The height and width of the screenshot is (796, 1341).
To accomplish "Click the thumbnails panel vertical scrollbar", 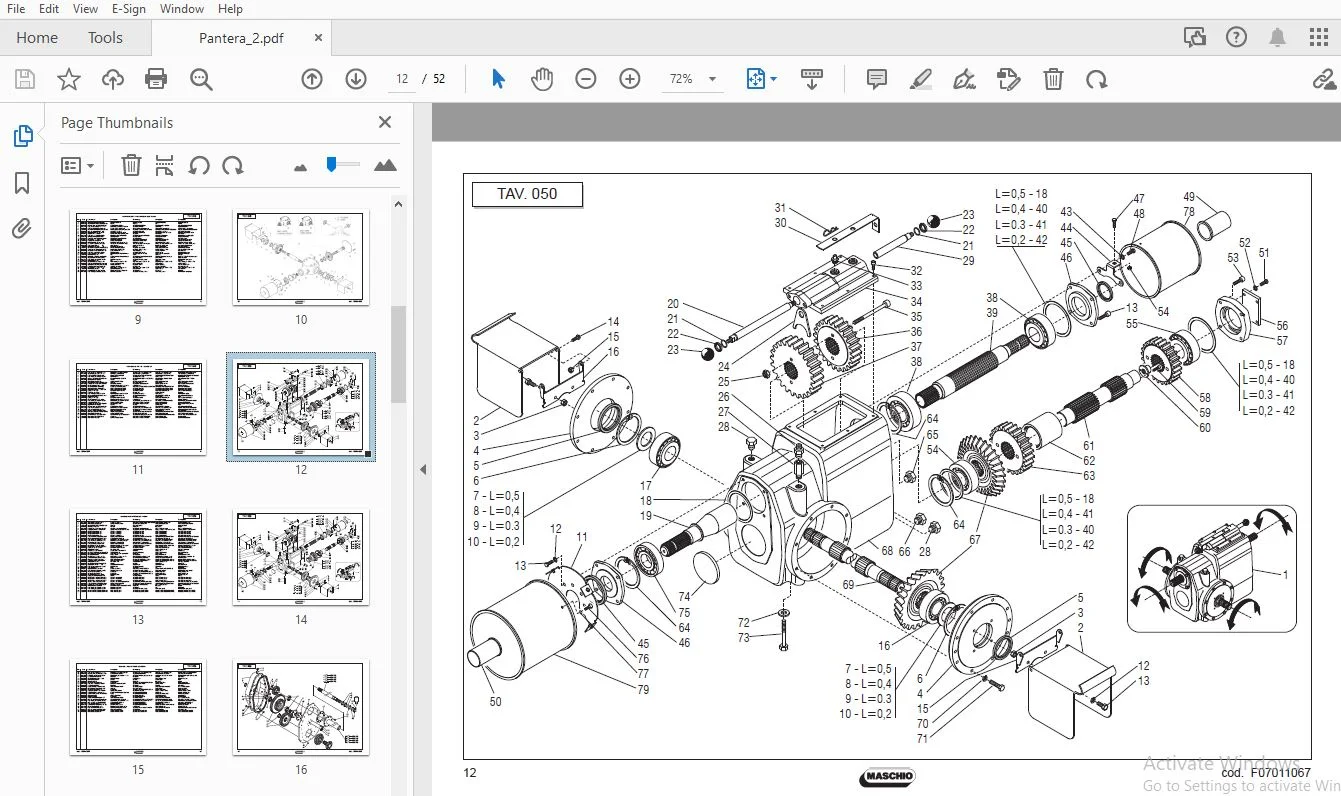I will pyautogui.click(x=398, y=353).
